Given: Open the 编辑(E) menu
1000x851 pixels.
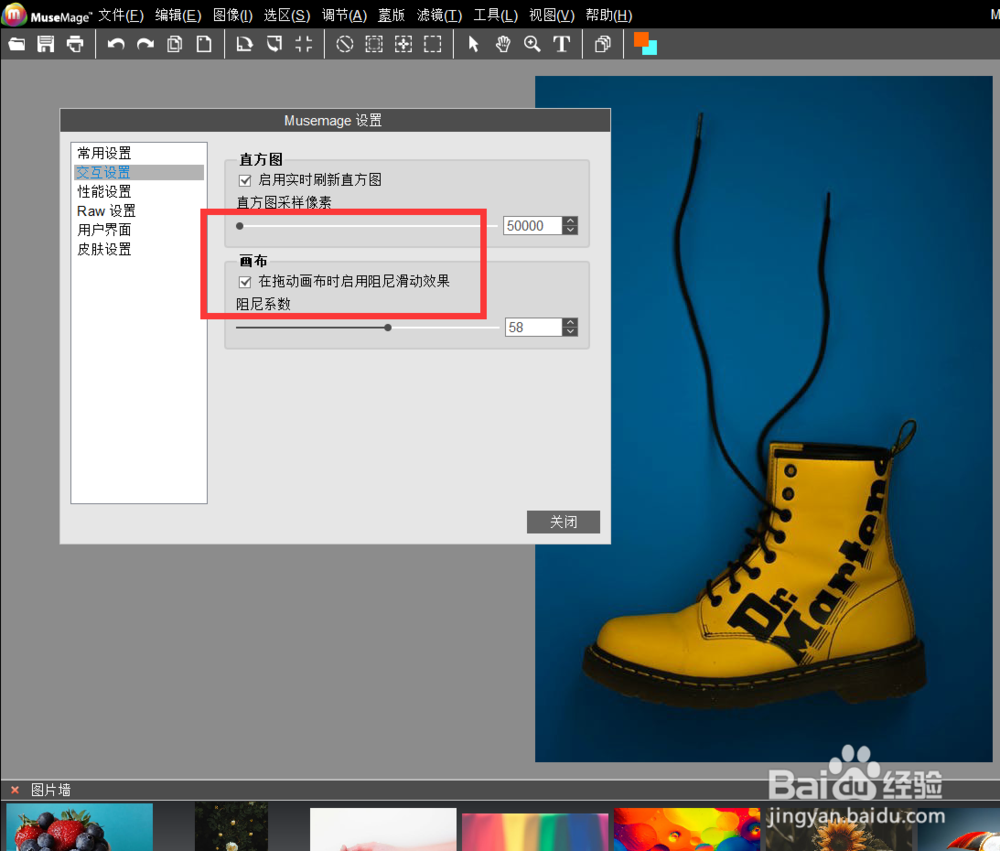Looking at the screenshot, I should coord(178,15).
